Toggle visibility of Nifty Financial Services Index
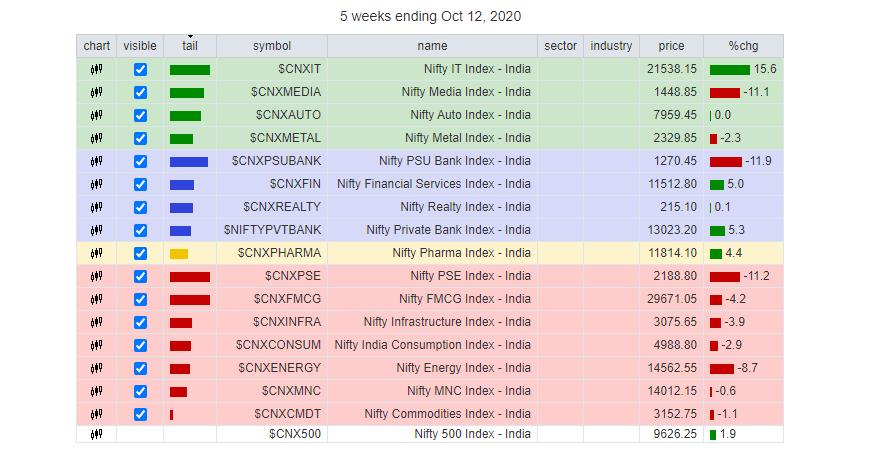Viewport: 881px width, 457px height. click(140, 184)
